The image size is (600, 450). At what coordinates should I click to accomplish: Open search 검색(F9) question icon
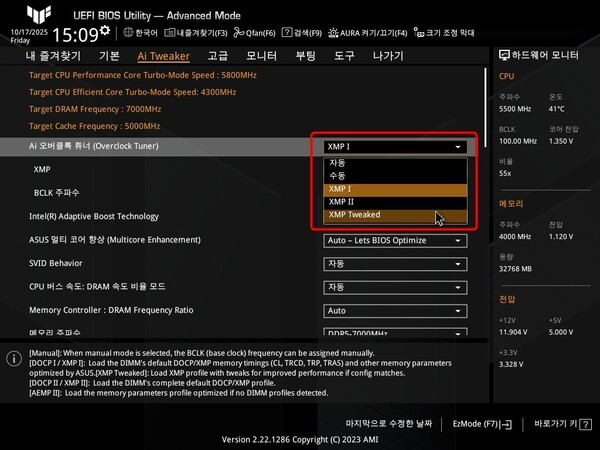[x=287, y=33]
